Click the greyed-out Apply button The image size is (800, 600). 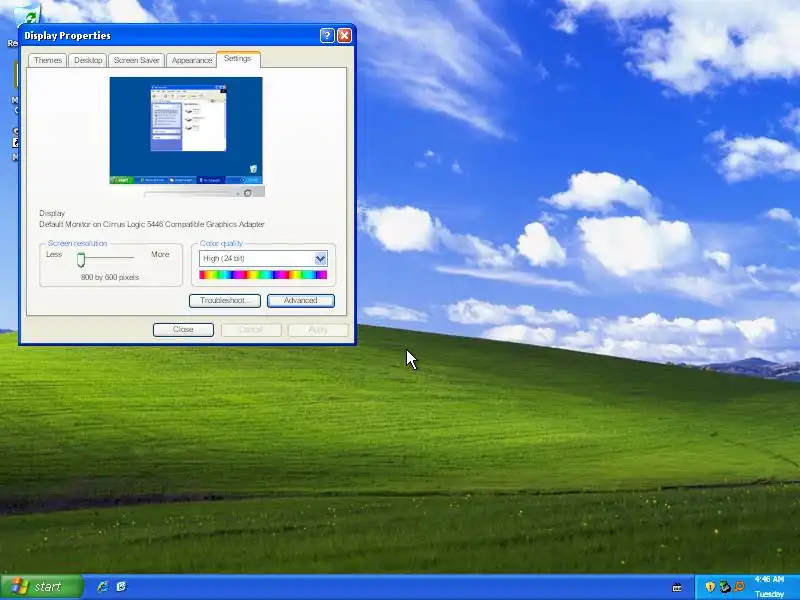pyautogui.click(x=318, y=330)
